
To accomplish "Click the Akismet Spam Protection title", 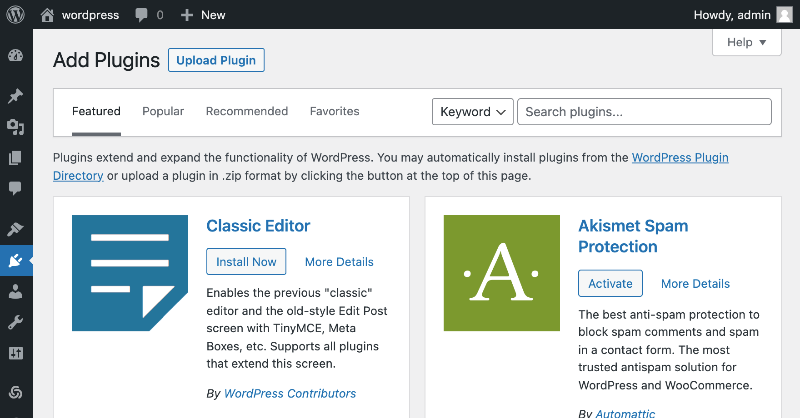I will 633,236.
